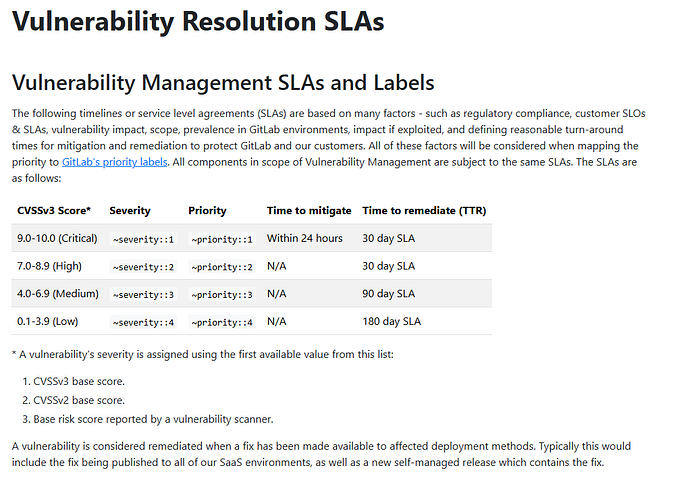Image resolution: width=700 pixels, height=481 pixels.
Task: Select the ~severity::2 label tag
Action: click(x=143, y=267)
